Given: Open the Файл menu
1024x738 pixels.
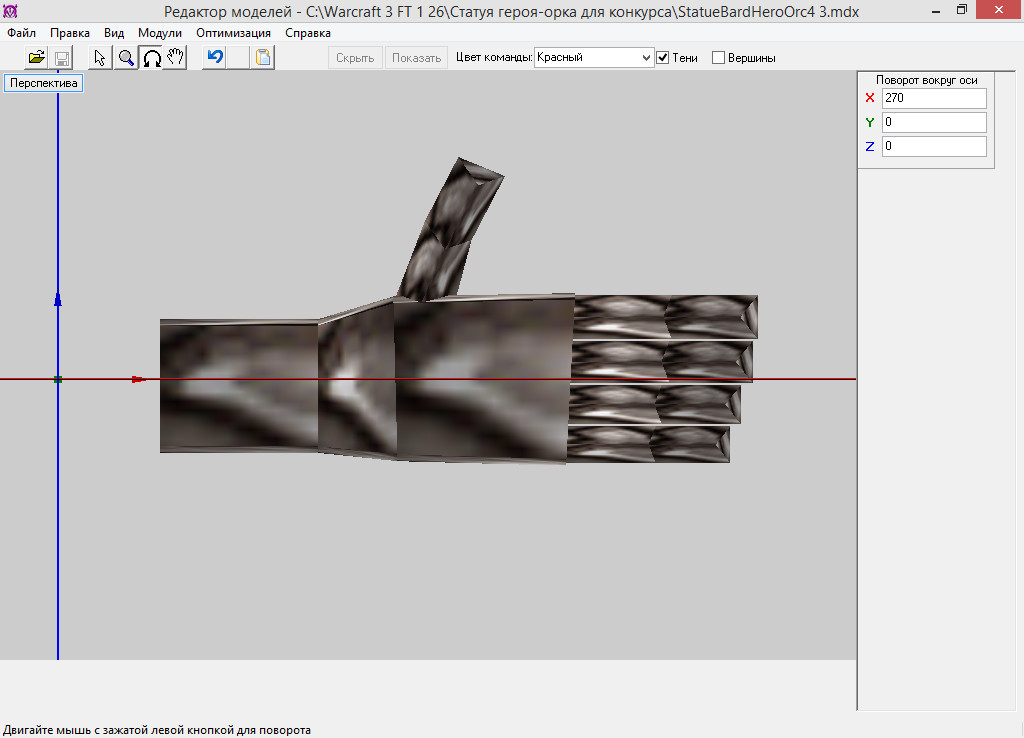Looking at the screenshot, I should tap(21, 33).
